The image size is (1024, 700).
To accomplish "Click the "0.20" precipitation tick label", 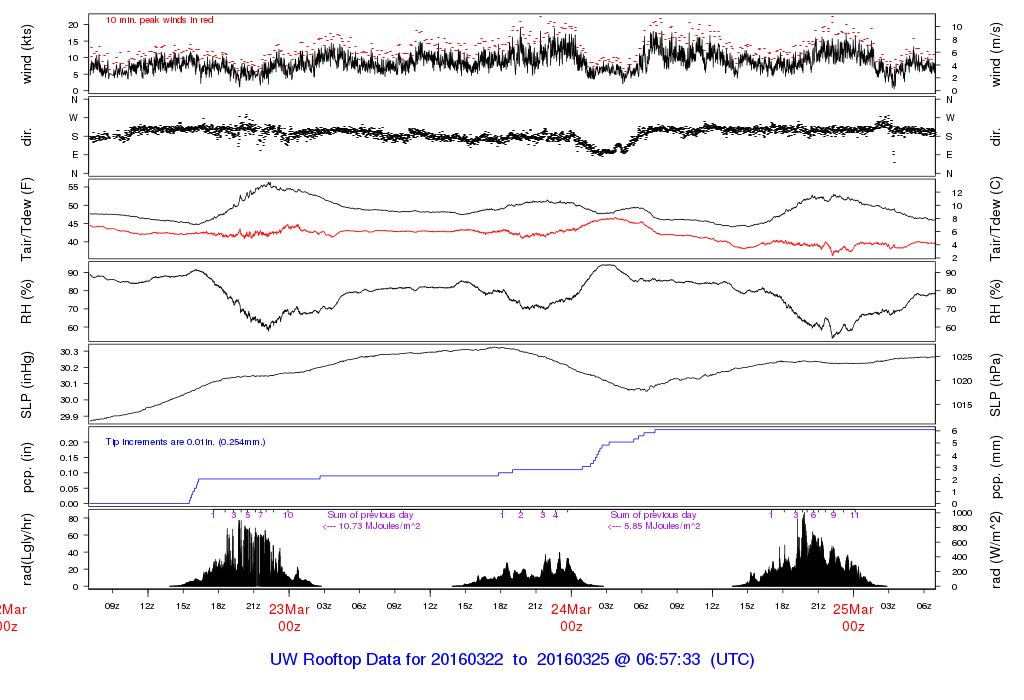I will tap(69, 442).
